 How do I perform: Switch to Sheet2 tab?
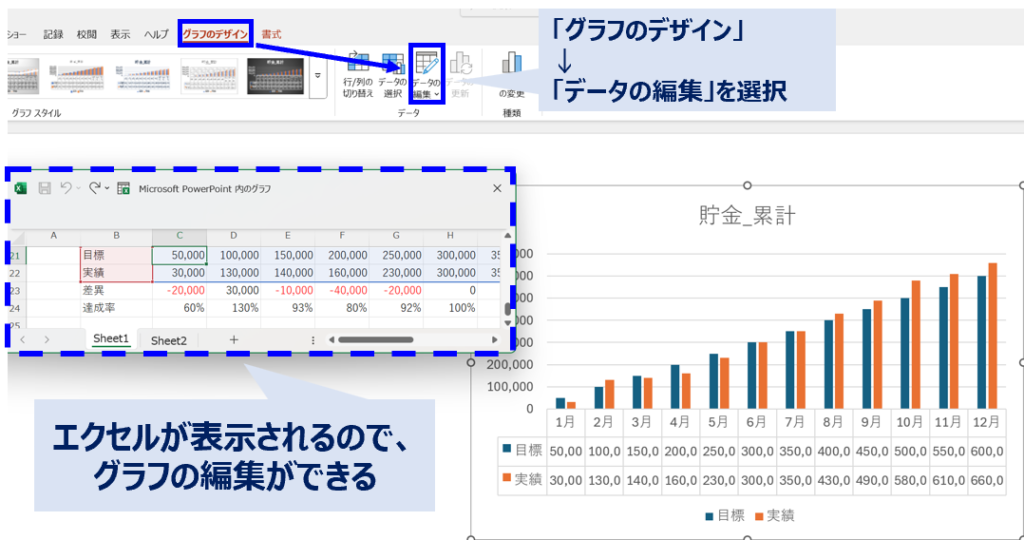coord(168,340)
